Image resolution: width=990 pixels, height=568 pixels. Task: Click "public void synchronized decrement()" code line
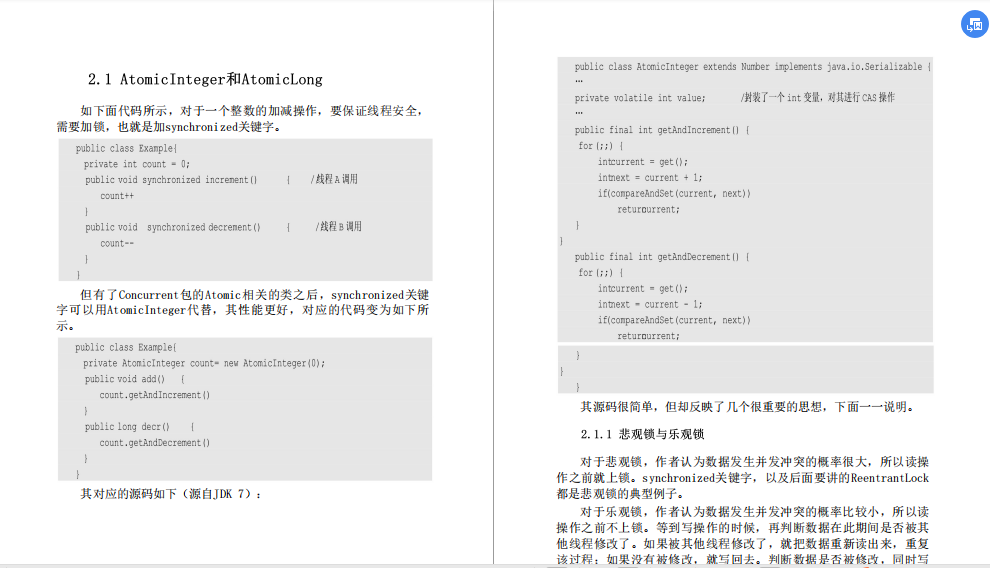tap(173, 227)
